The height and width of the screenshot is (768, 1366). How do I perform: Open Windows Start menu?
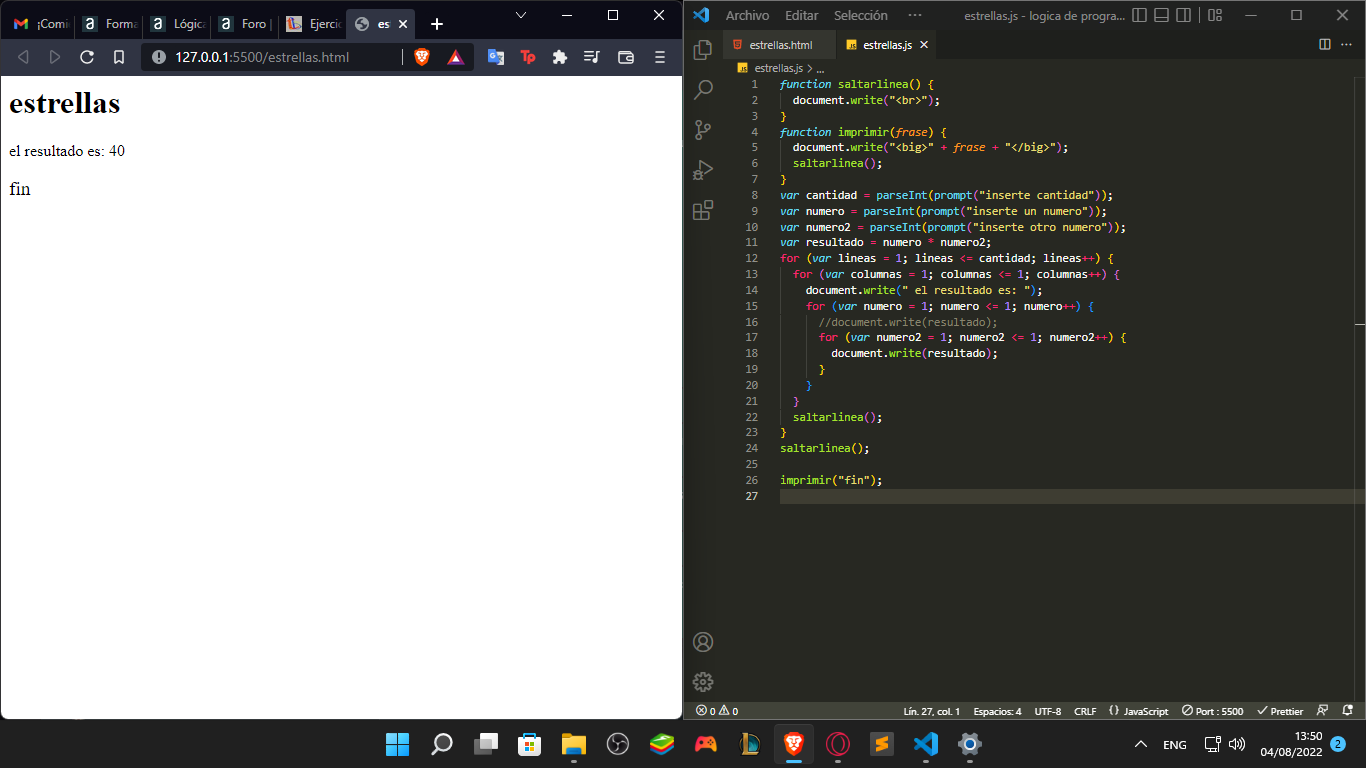(x=397, y=744)
